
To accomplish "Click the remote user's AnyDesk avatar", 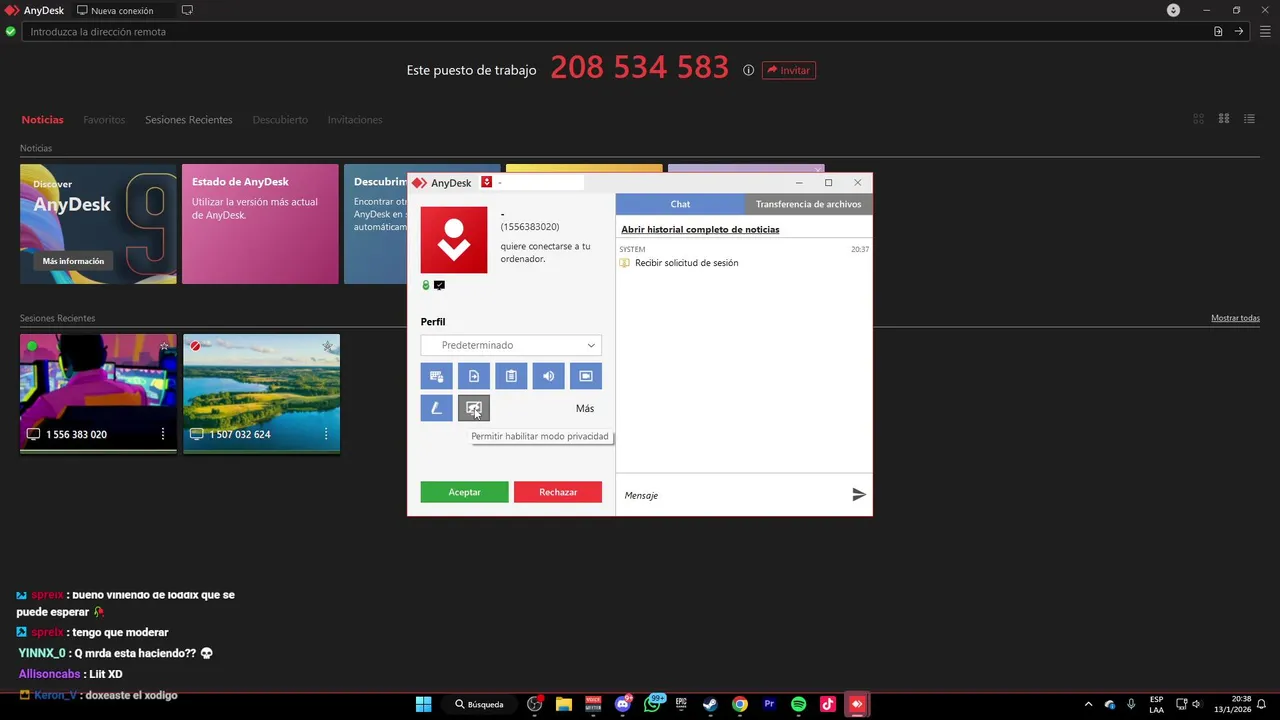I will point(454,240).
